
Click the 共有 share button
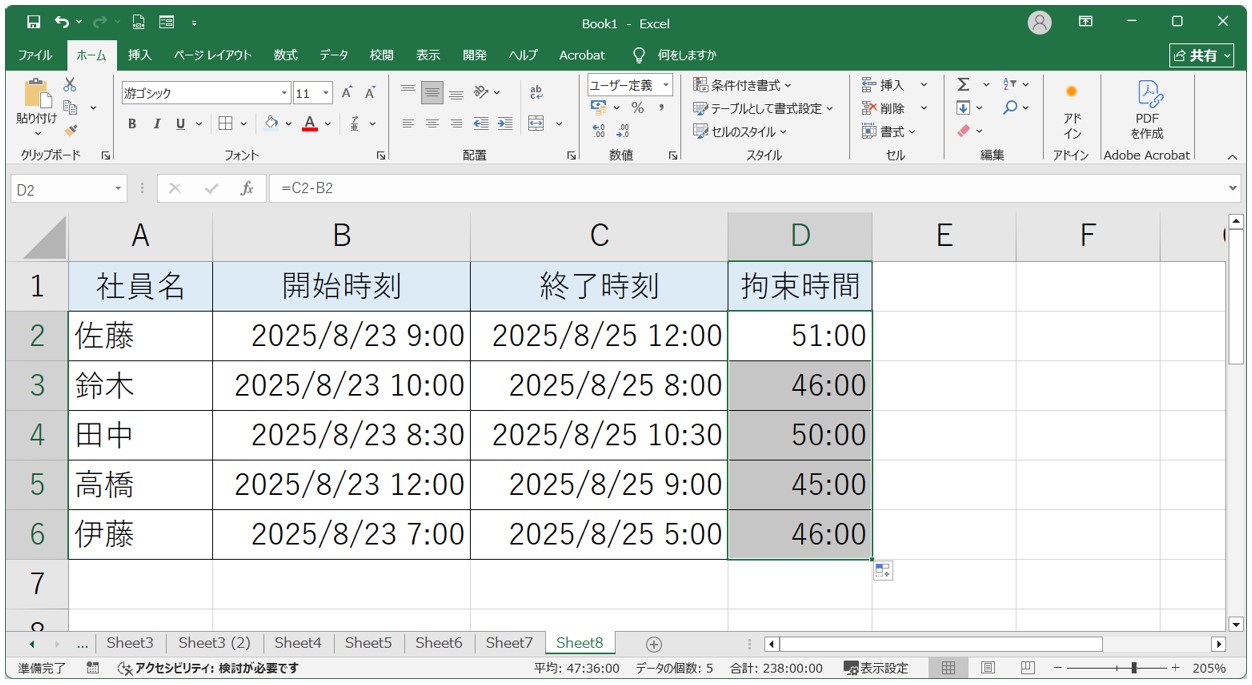[1201, 55]
